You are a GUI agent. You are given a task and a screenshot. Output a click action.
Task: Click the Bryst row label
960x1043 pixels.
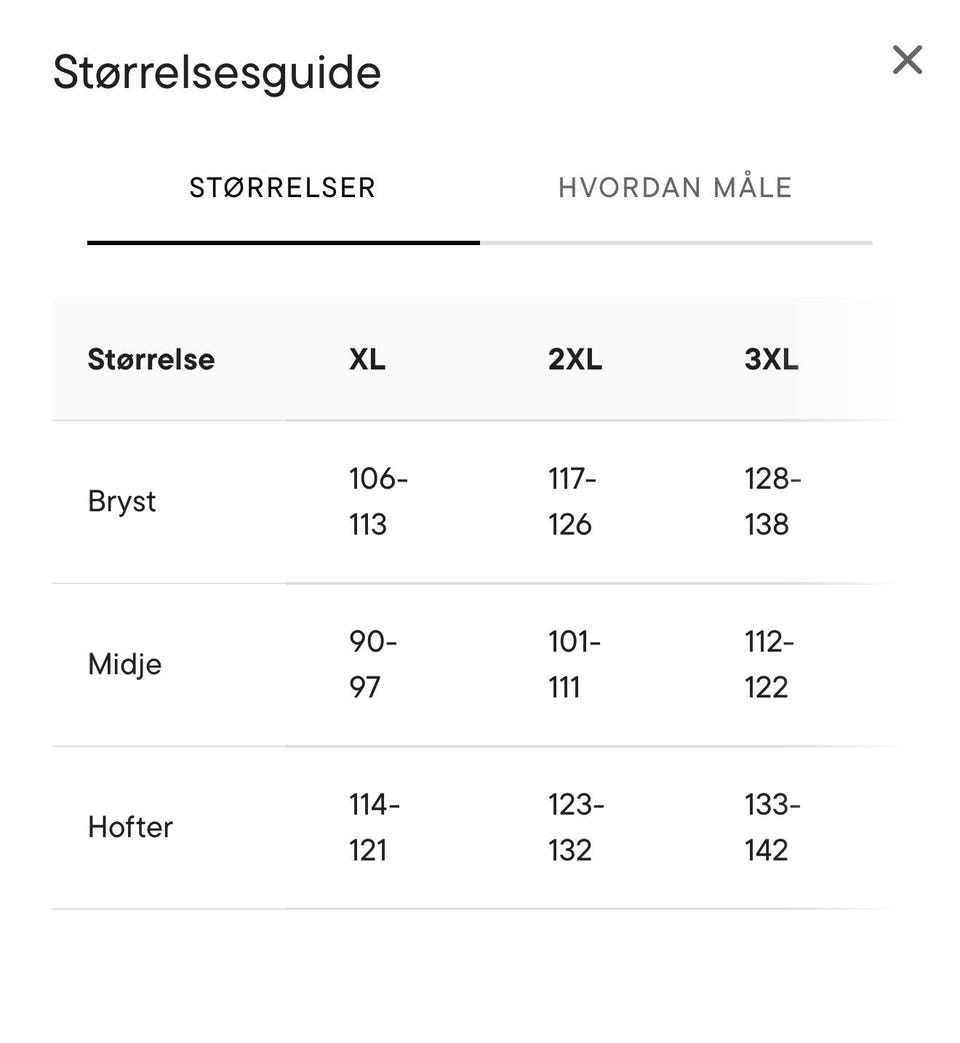click(x=122, y=502)
